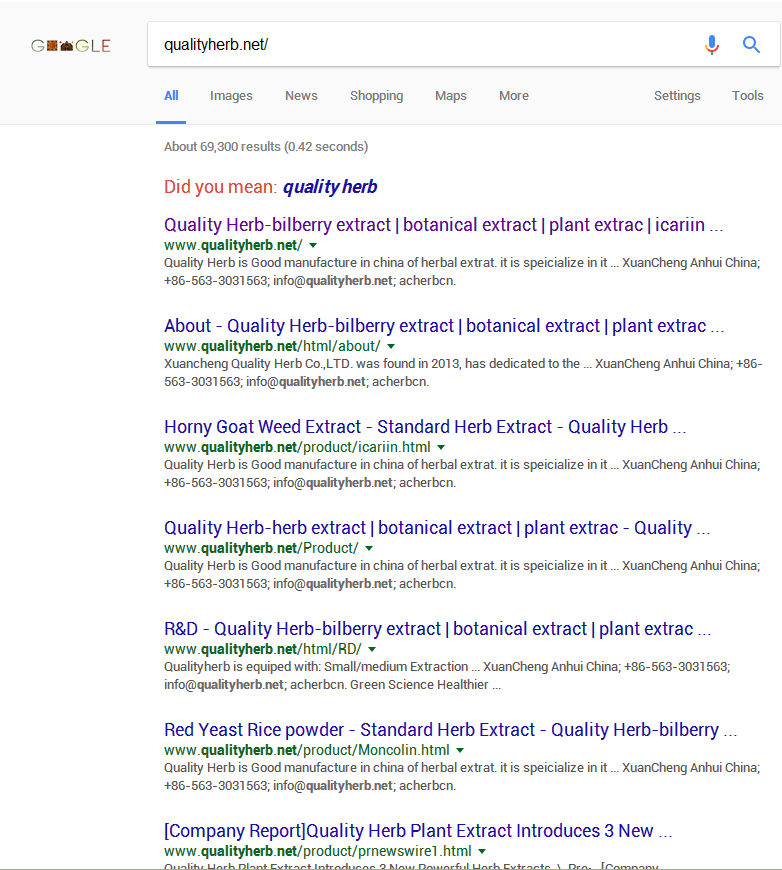Click the Google doodle logo
This screenshot has width=782, height=870.
click(70, 46)
